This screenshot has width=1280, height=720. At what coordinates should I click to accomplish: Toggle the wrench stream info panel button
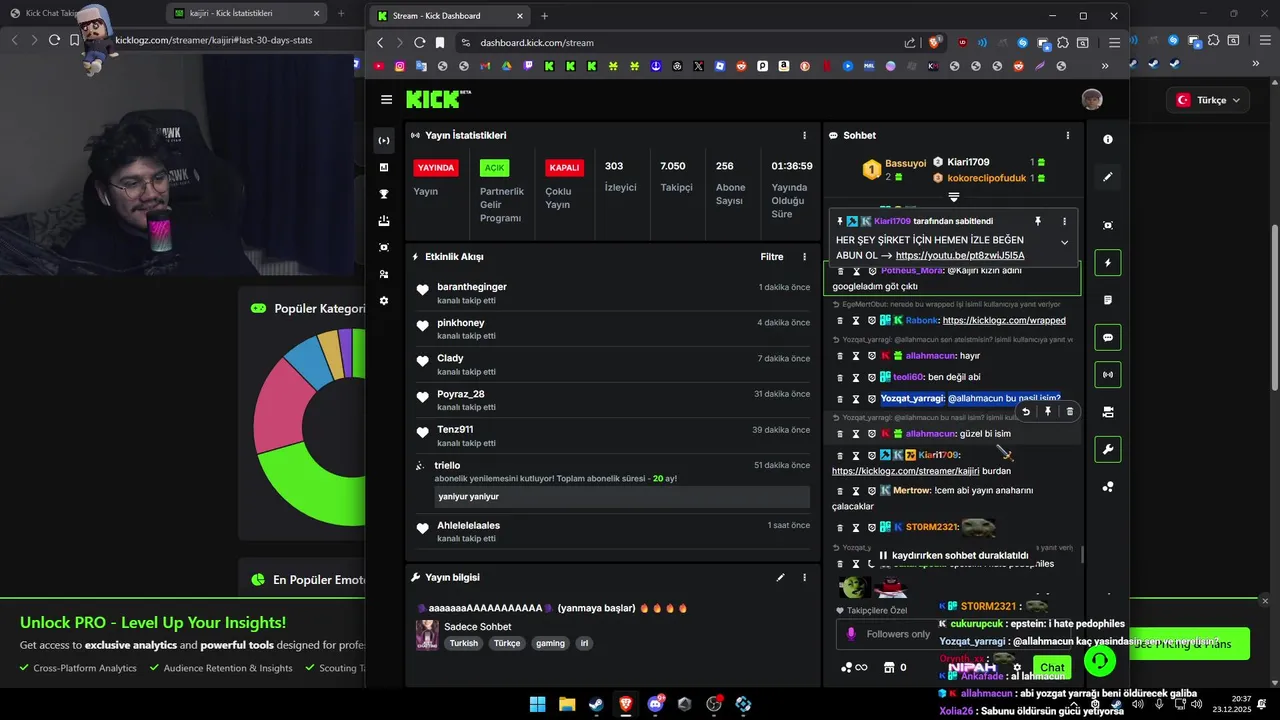click(x=1108, y=450)
